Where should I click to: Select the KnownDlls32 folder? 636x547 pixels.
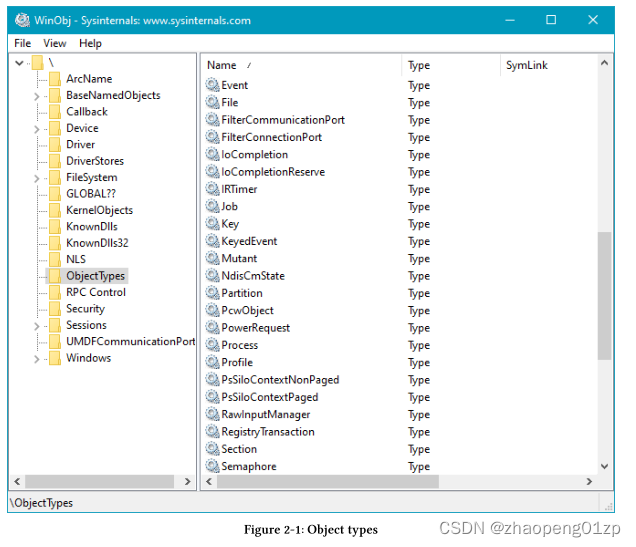pyautogui.click(x=89, y=242)
